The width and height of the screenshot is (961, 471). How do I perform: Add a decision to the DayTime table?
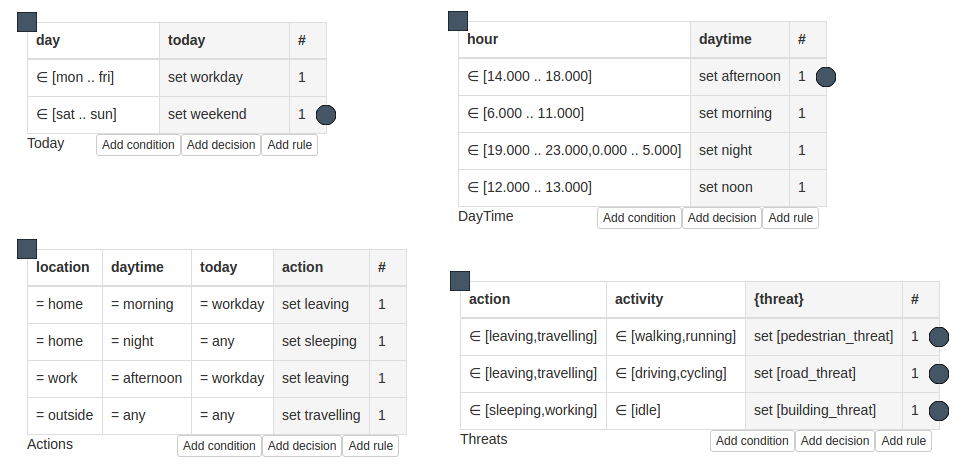(722, 218)
